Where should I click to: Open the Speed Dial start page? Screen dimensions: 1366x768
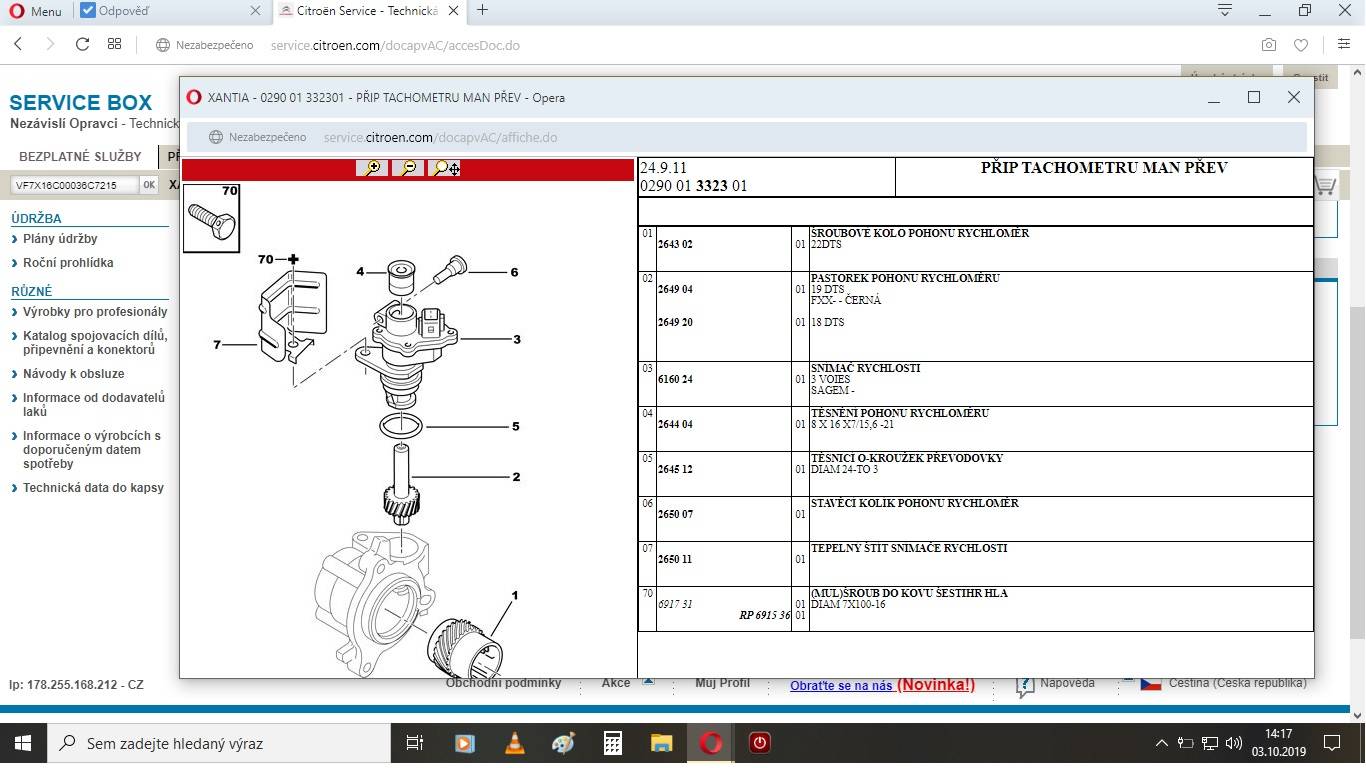coord(114,44)
